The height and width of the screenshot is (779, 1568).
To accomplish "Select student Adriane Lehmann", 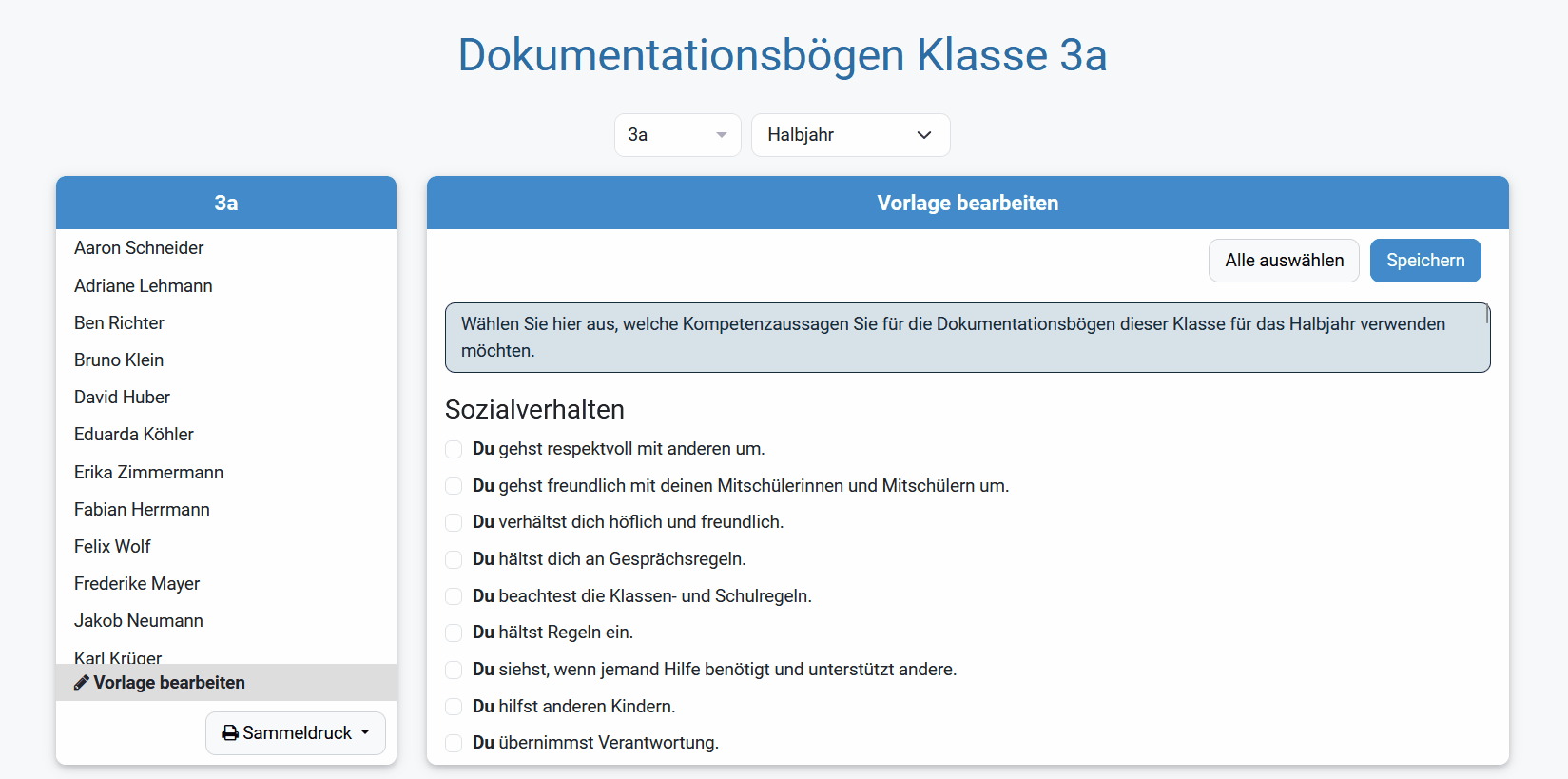I will pos(226,286).
